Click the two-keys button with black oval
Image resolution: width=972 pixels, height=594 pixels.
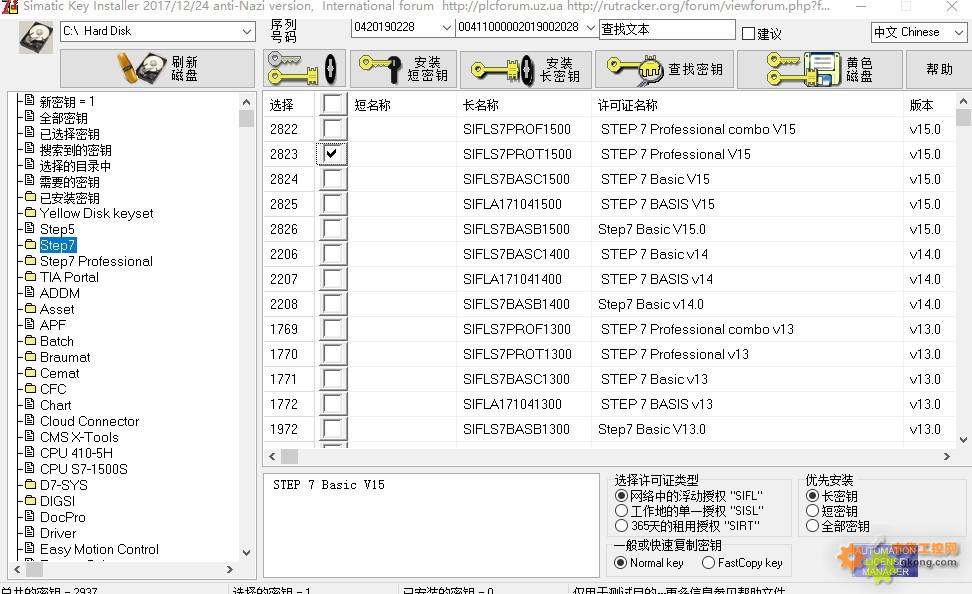[304, 68]
